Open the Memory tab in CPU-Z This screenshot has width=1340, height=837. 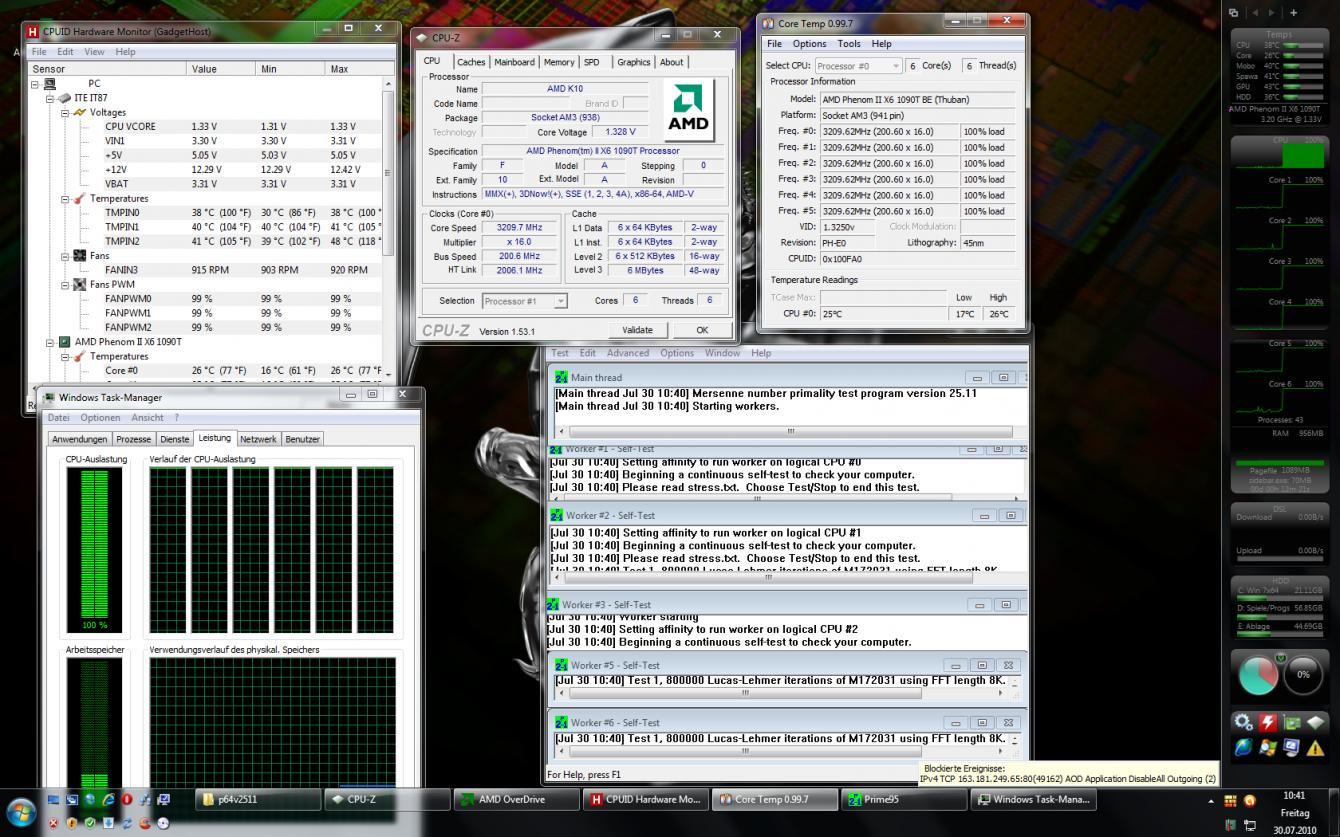coord(559,62)
